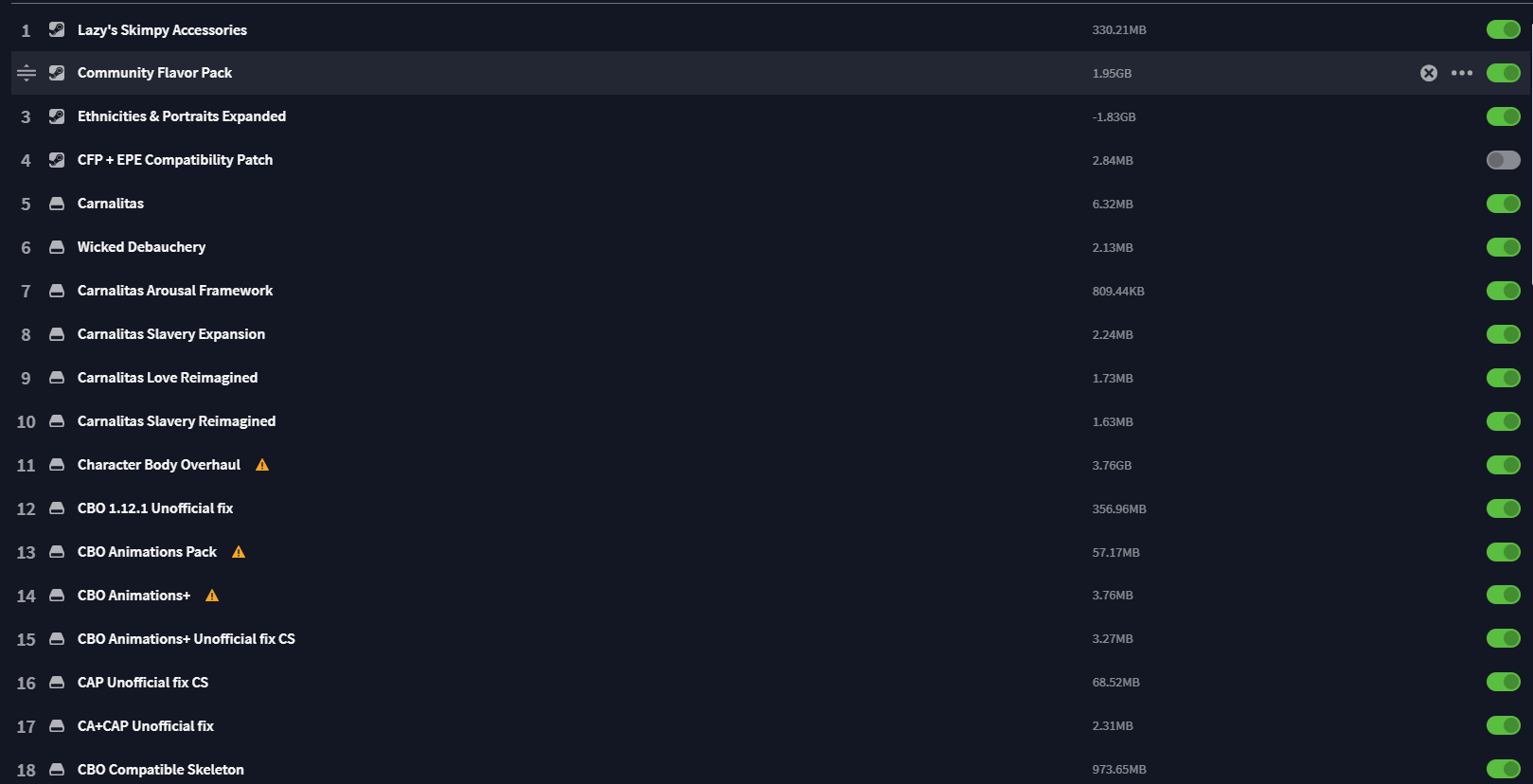This screenshot has height=784, width=1533.
Task: Click the drive icon beside Carnalitas Love Reimagined
Action: click(57, 378)
